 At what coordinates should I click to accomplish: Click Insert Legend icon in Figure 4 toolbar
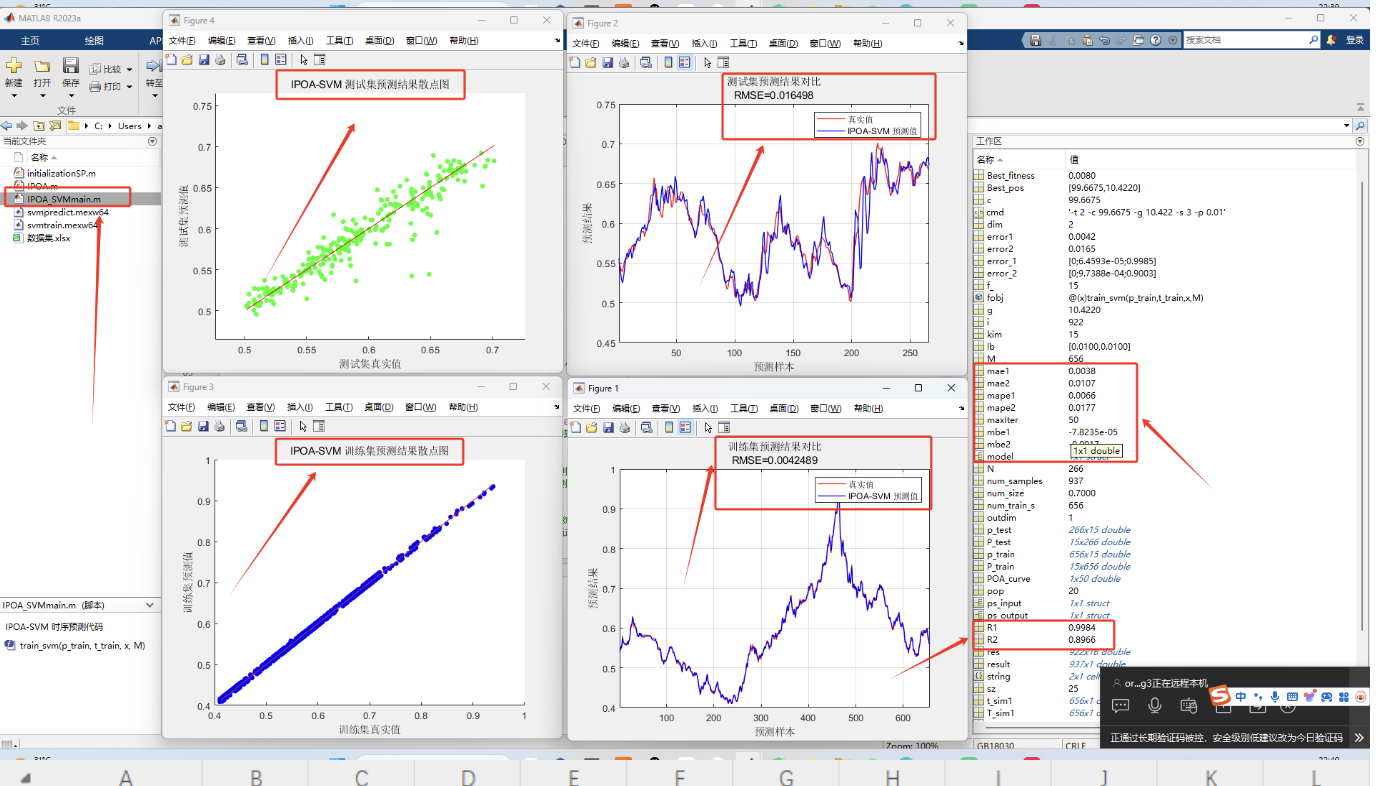[280, 60]
